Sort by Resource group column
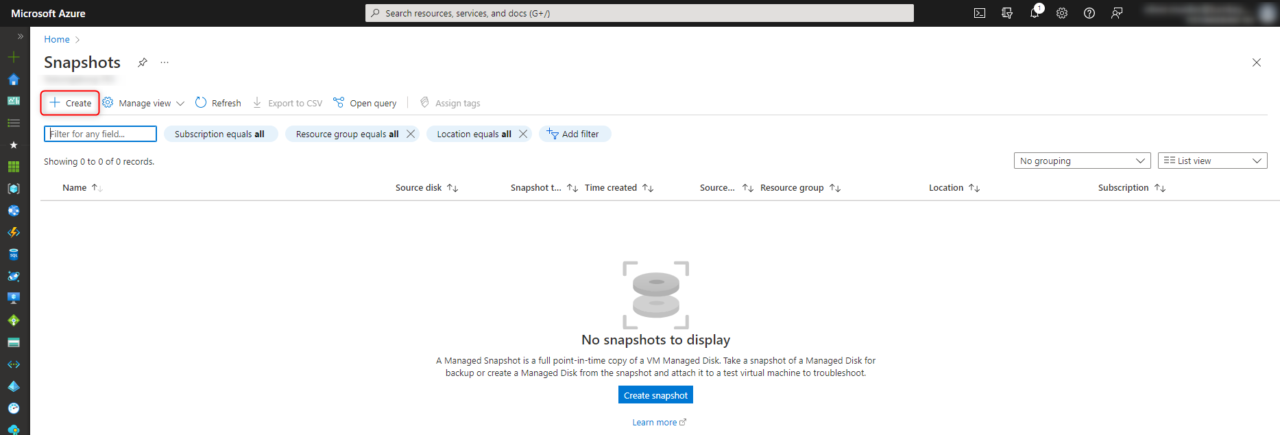 click(x=800, y=187)
